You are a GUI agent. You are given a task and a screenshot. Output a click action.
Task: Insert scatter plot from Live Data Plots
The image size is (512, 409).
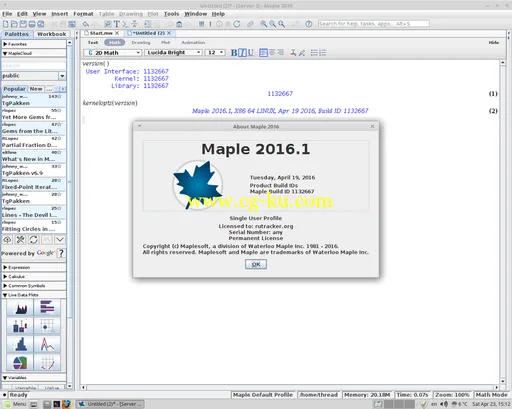47,363
